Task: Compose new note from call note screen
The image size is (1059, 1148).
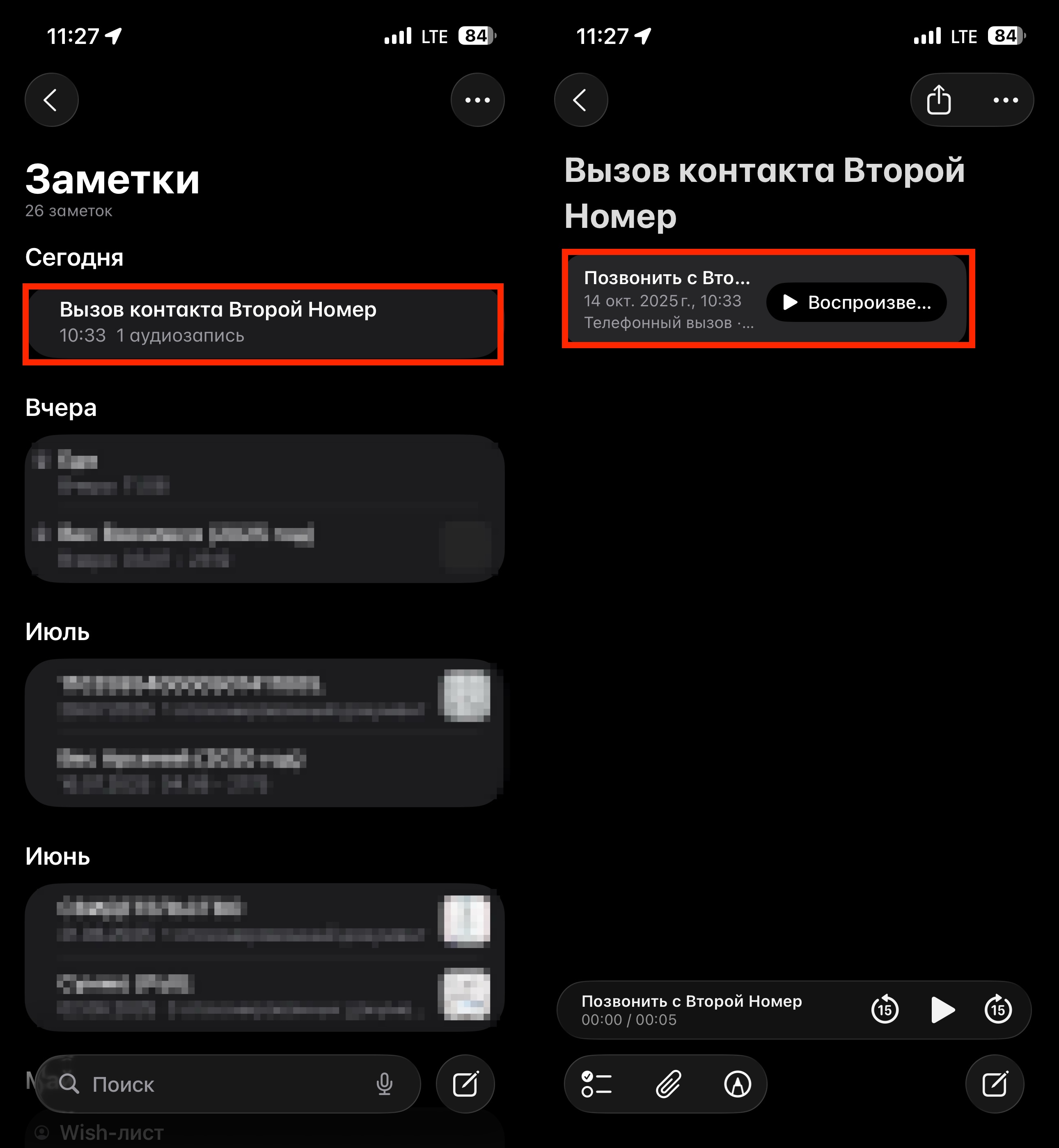Action: point(995,1084)
